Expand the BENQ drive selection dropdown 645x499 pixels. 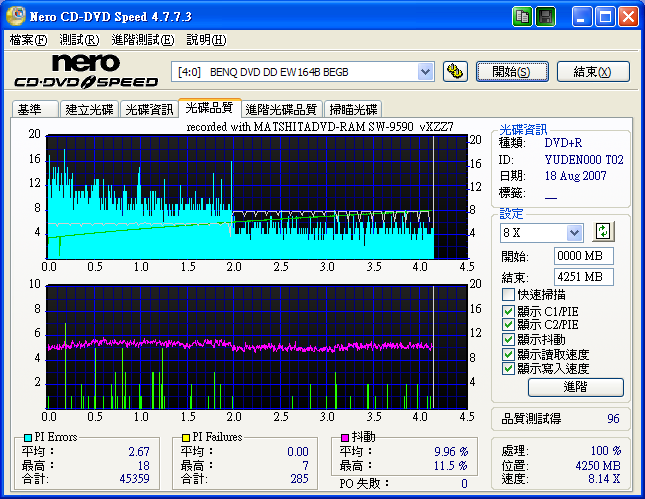pyautogui.click(x=425, y=71)
